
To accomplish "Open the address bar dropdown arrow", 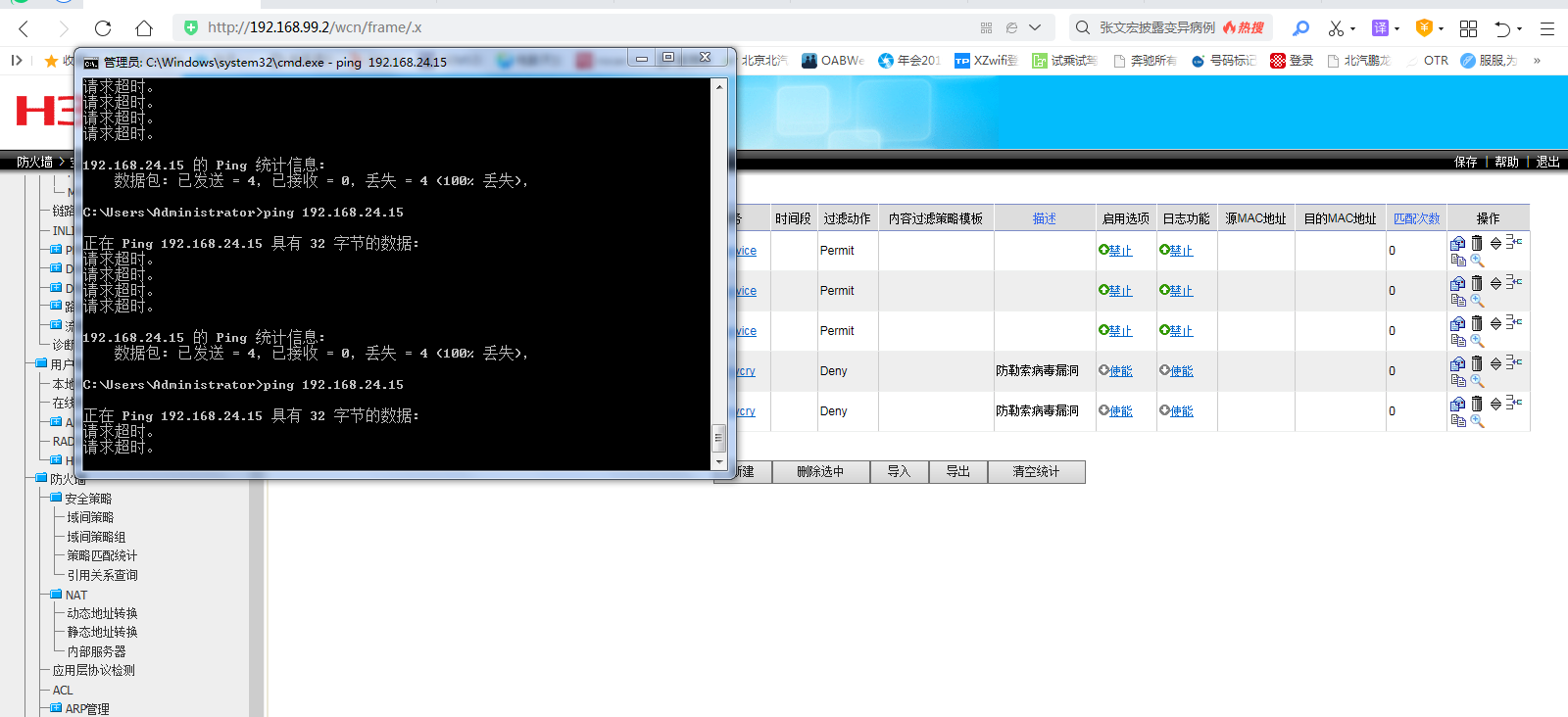I will click(1035, 27).
